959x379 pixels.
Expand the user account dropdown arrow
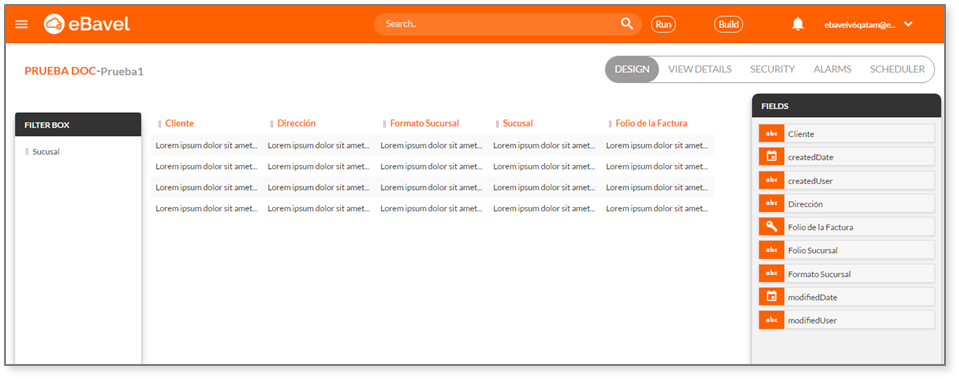908,24
